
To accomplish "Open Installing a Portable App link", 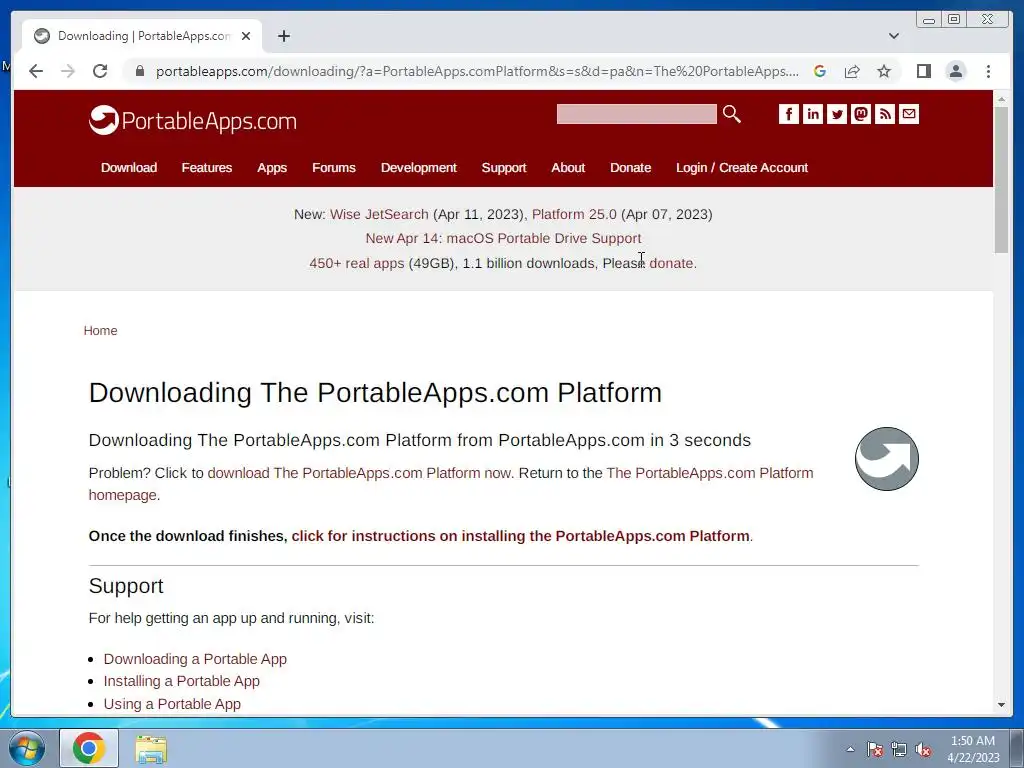I will click(182, 681).
